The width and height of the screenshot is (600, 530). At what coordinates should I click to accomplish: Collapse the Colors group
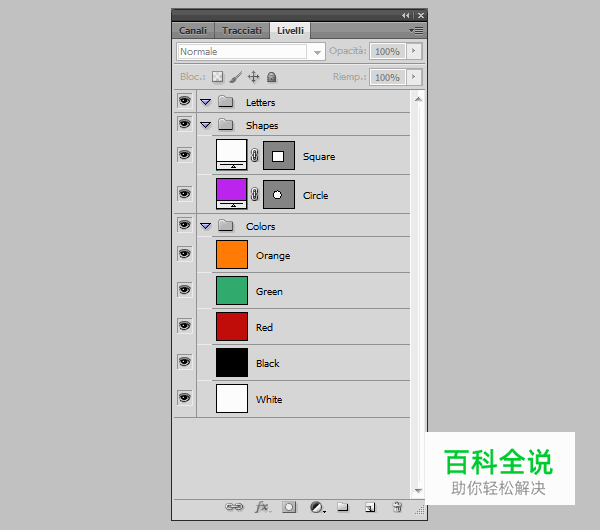205,226
